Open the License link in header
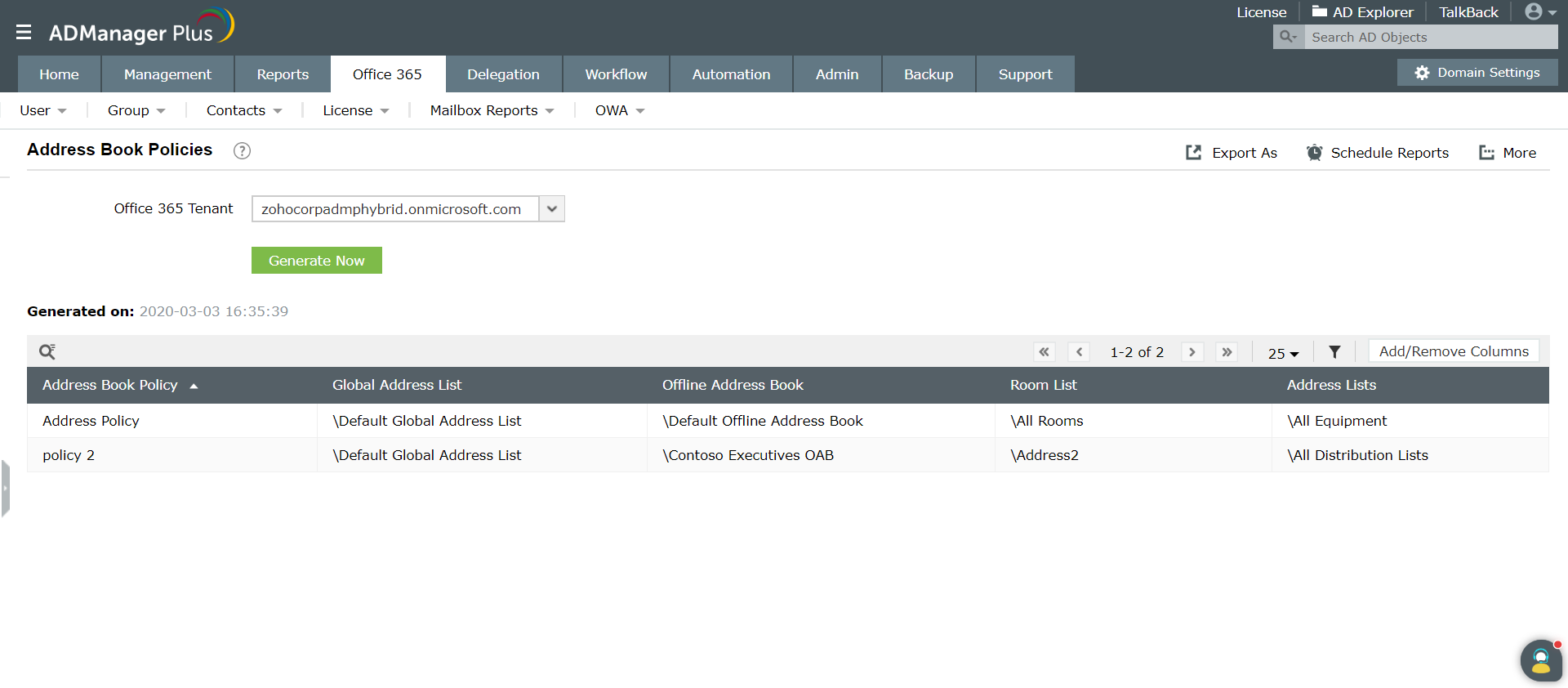The height and width of the screenshot is (688, 1568). point(1261,12)
